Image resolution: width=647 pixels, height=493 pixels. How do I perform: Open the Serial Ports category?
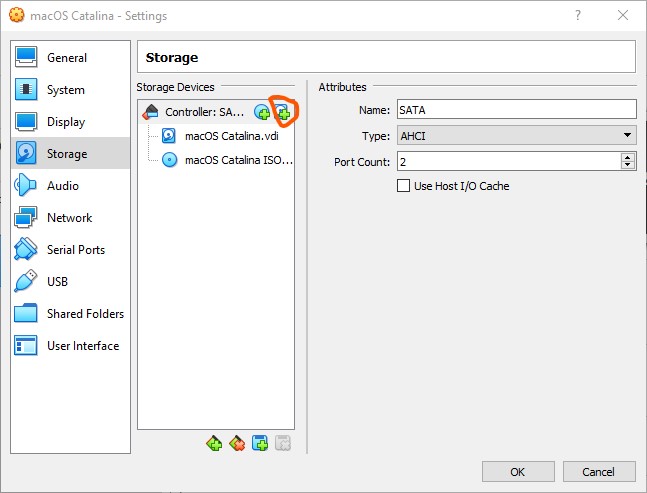pyautogui.click(x=70, y=250)
